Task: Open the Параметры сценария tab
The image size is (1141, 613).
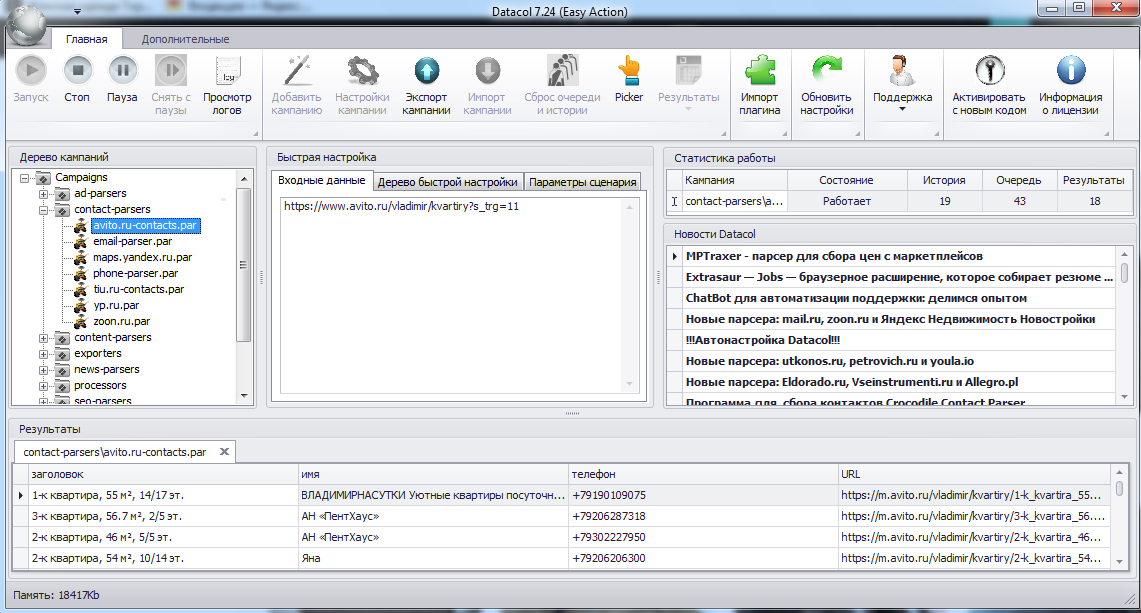Action: pos(583,182)
